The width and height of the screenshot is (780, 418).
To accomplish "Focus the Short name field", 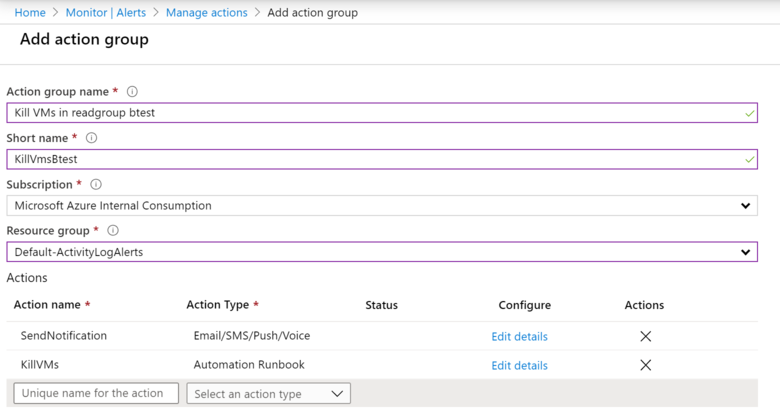I will [x=382, y=159].
